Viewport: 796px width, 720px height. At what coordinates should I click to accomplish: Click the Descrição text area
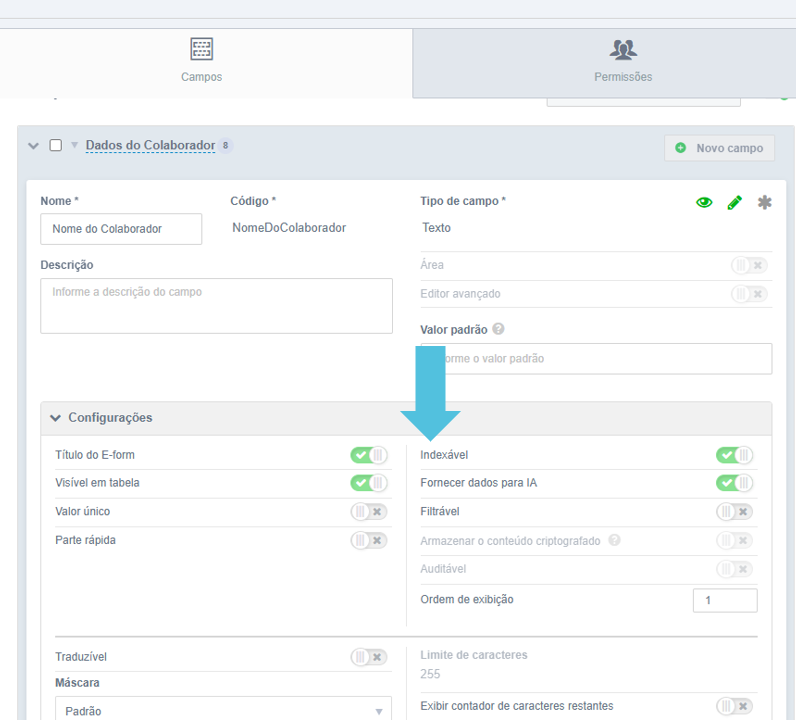[x=216, y=306]
